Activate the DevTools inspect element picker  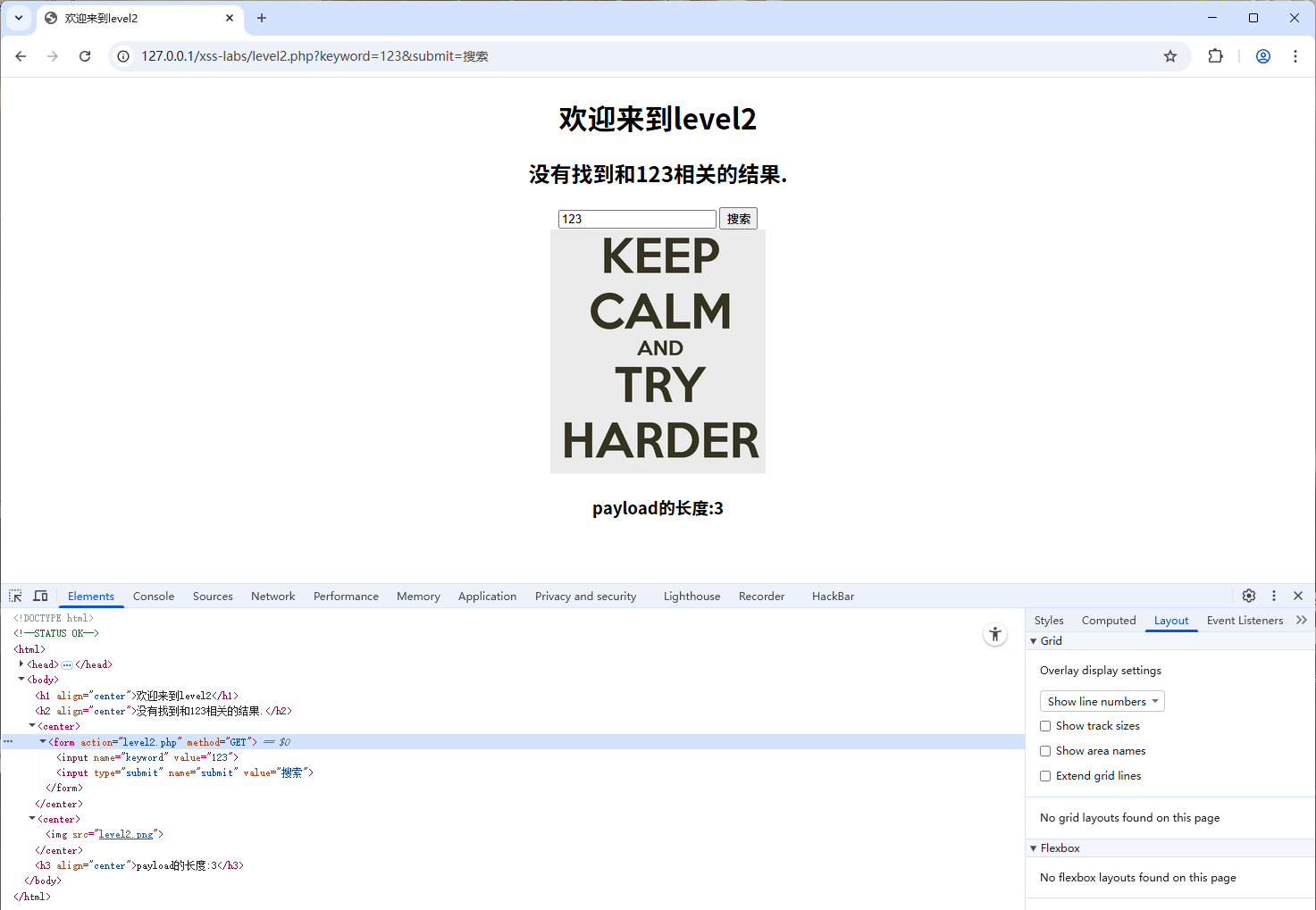click(15, 596)
